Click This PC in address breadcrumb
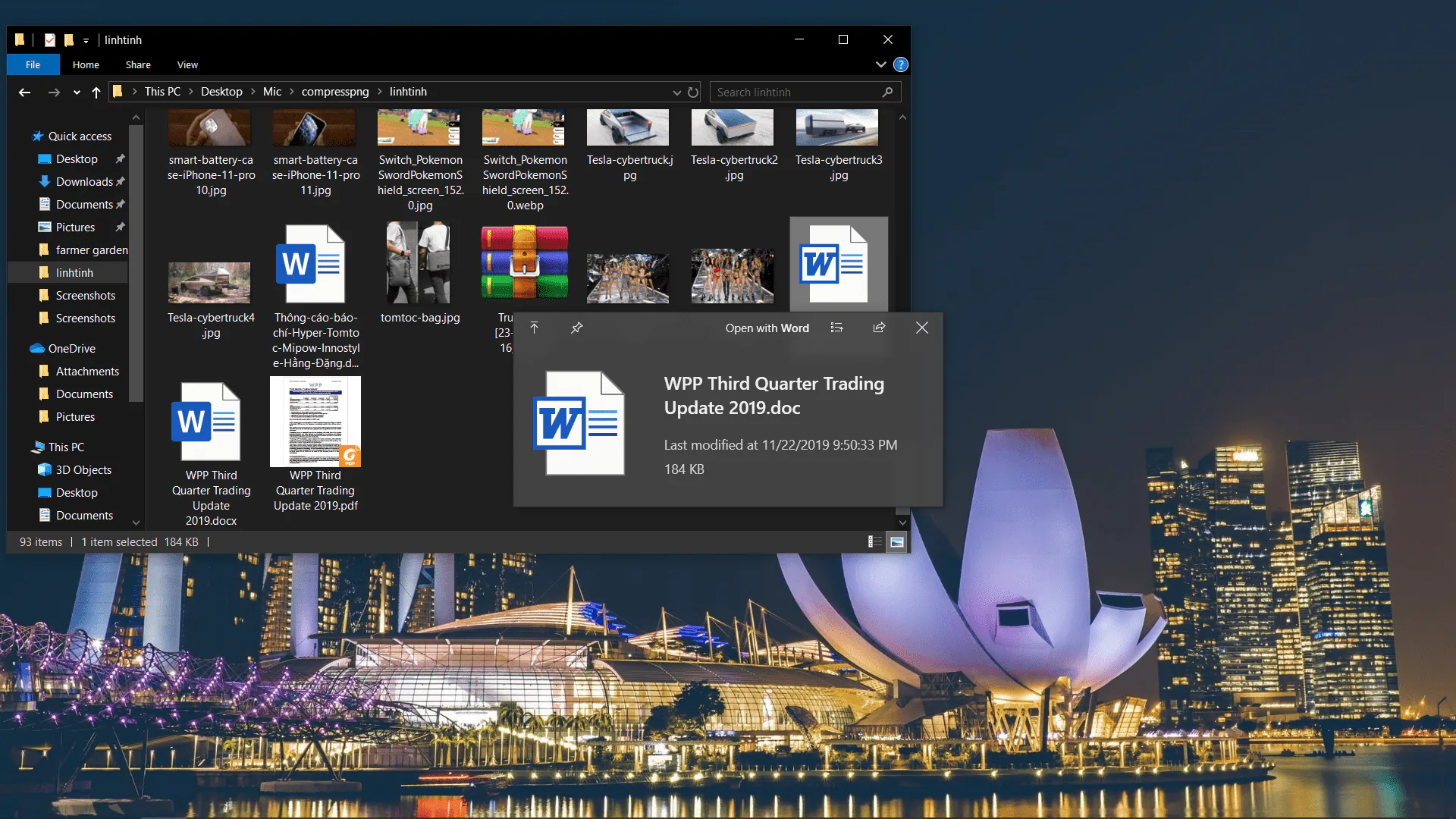 [x=162, y=92]
